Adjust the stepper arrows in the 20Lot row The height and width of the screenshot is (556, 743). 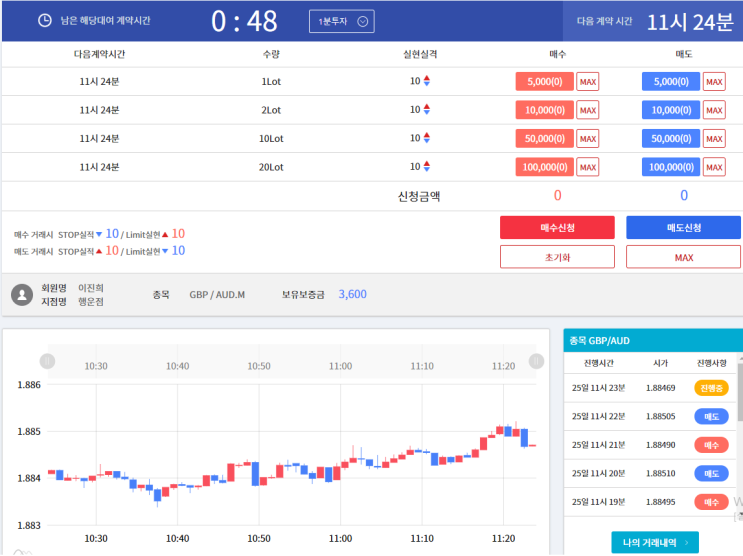pyautogui.click(x=427, y=166)
